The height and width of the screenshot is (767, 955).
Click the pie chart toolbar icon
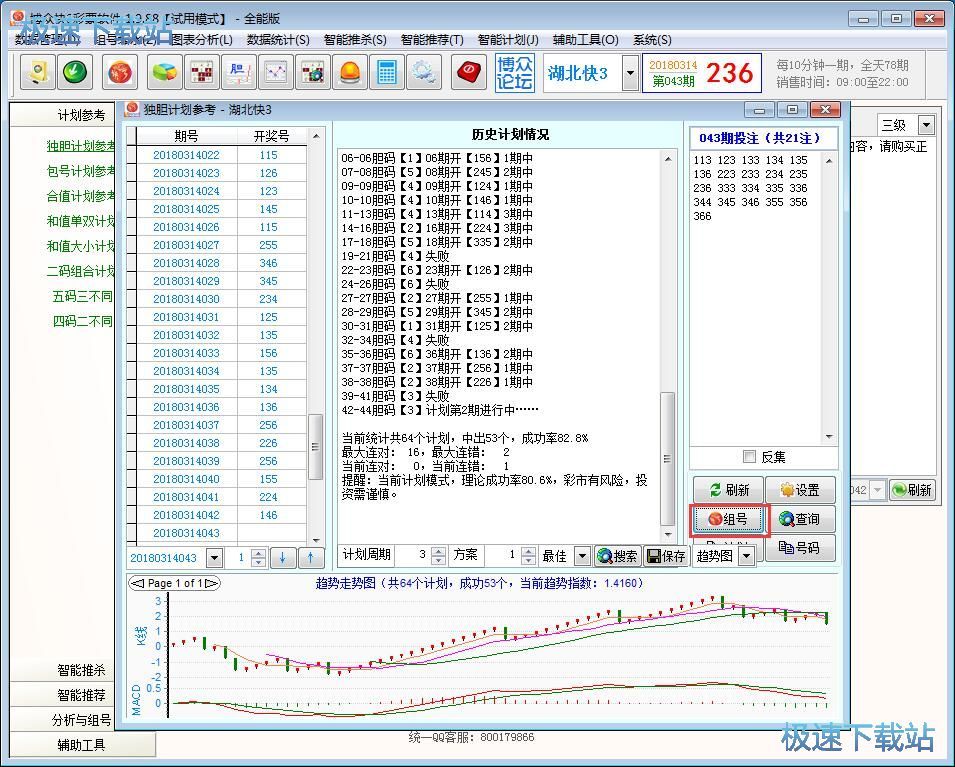click(x=164, y=72)
